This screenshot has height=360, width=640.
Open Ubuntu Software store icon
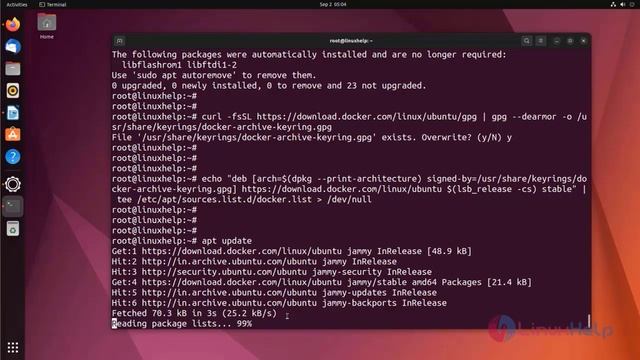click(13, 135)
